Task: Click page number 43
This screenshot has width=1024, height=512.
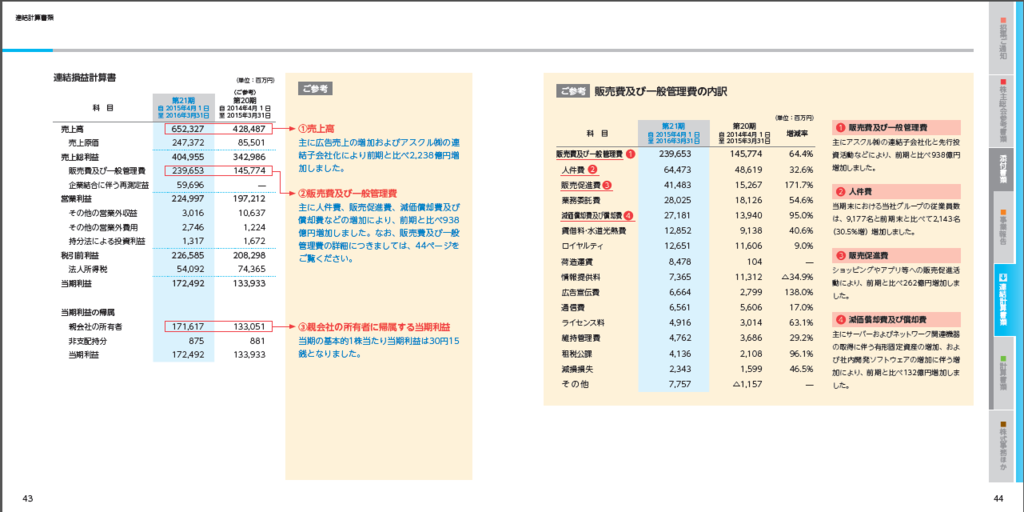Action: 27,499
